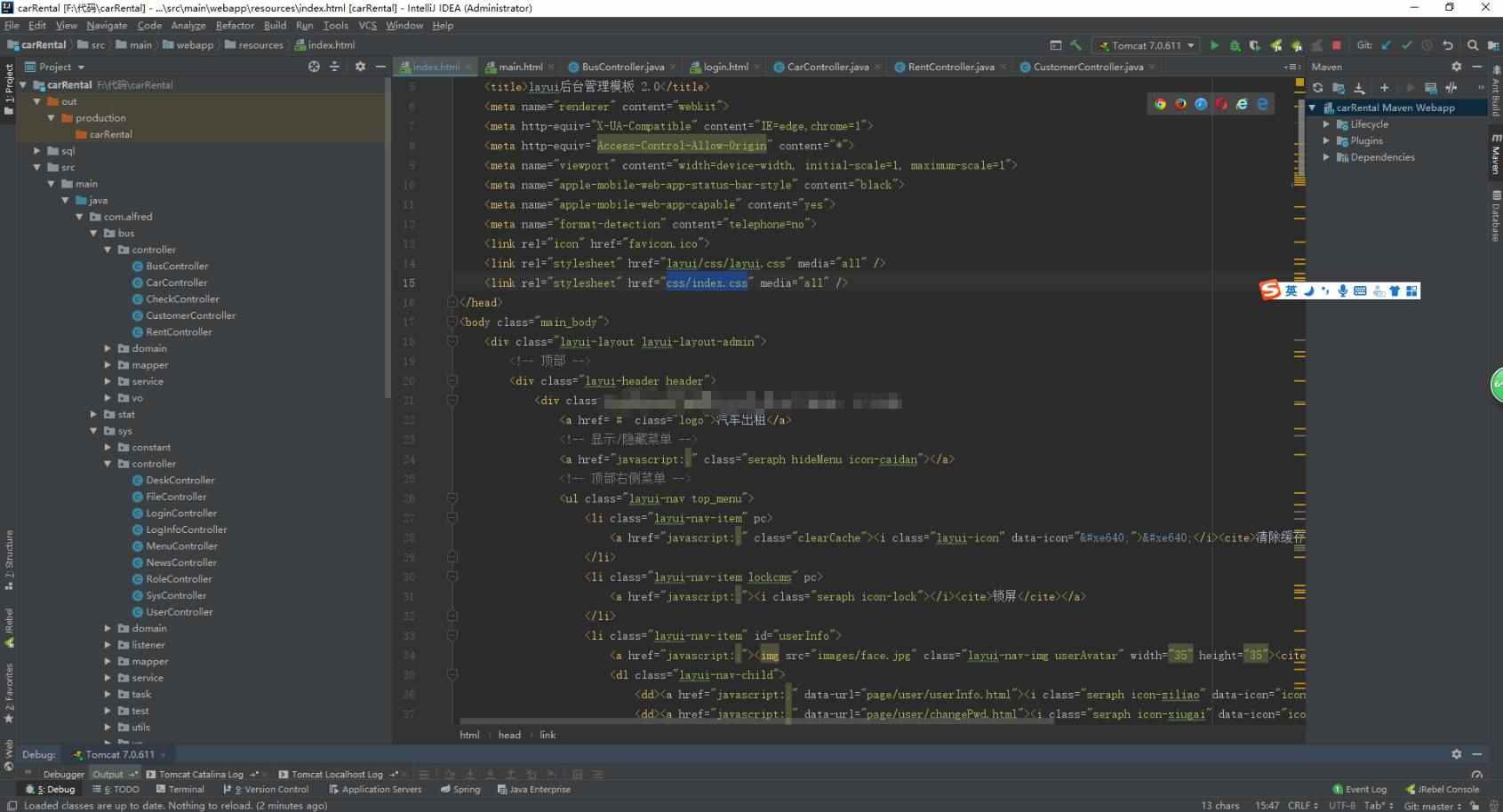Open Project panel settings gear
The width and height of the screenshot is (1503, 812).
pyautogui.click(x=360, y=67)
